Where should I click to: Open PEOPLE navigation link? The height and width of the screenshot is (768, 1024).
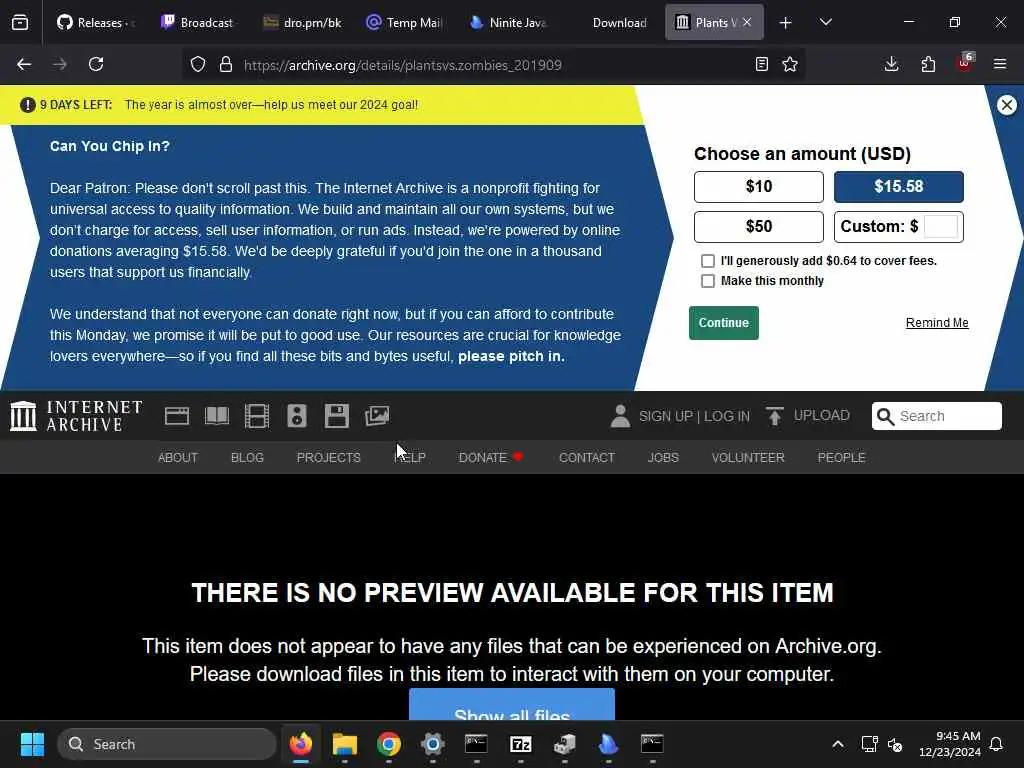[x=841, y=458]
